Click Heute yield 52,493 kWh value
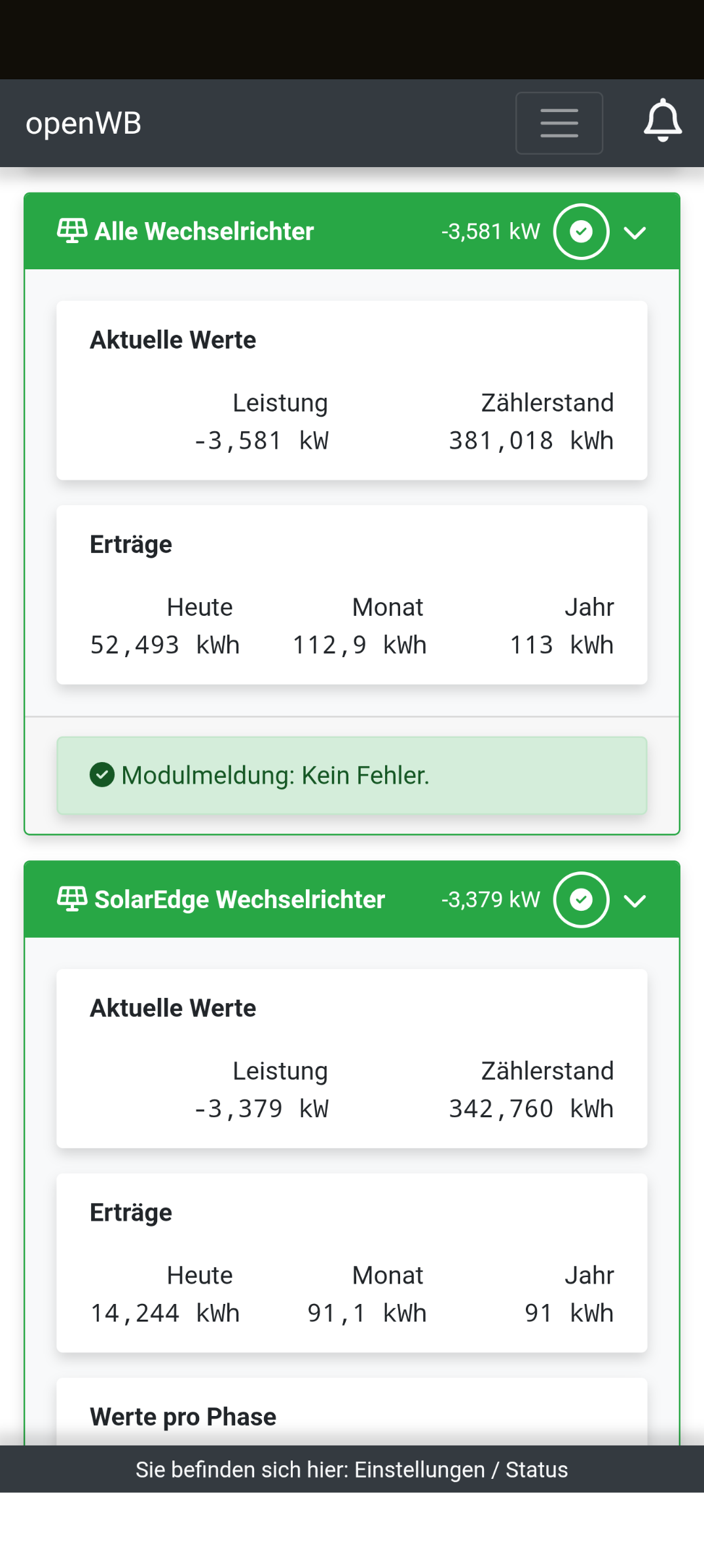This screenshot has width=704, height=1568. [164, 645]
